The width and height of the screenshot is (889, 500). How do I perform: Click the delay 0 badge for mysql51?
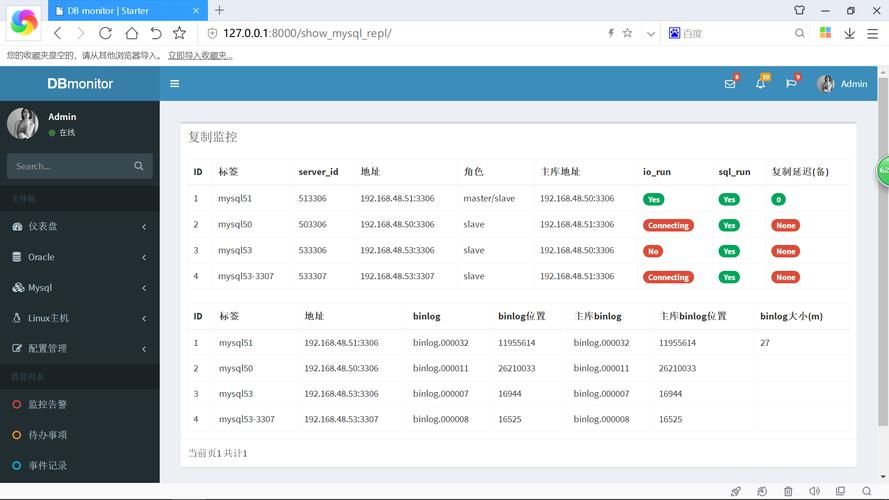click(x=778, y=199)
